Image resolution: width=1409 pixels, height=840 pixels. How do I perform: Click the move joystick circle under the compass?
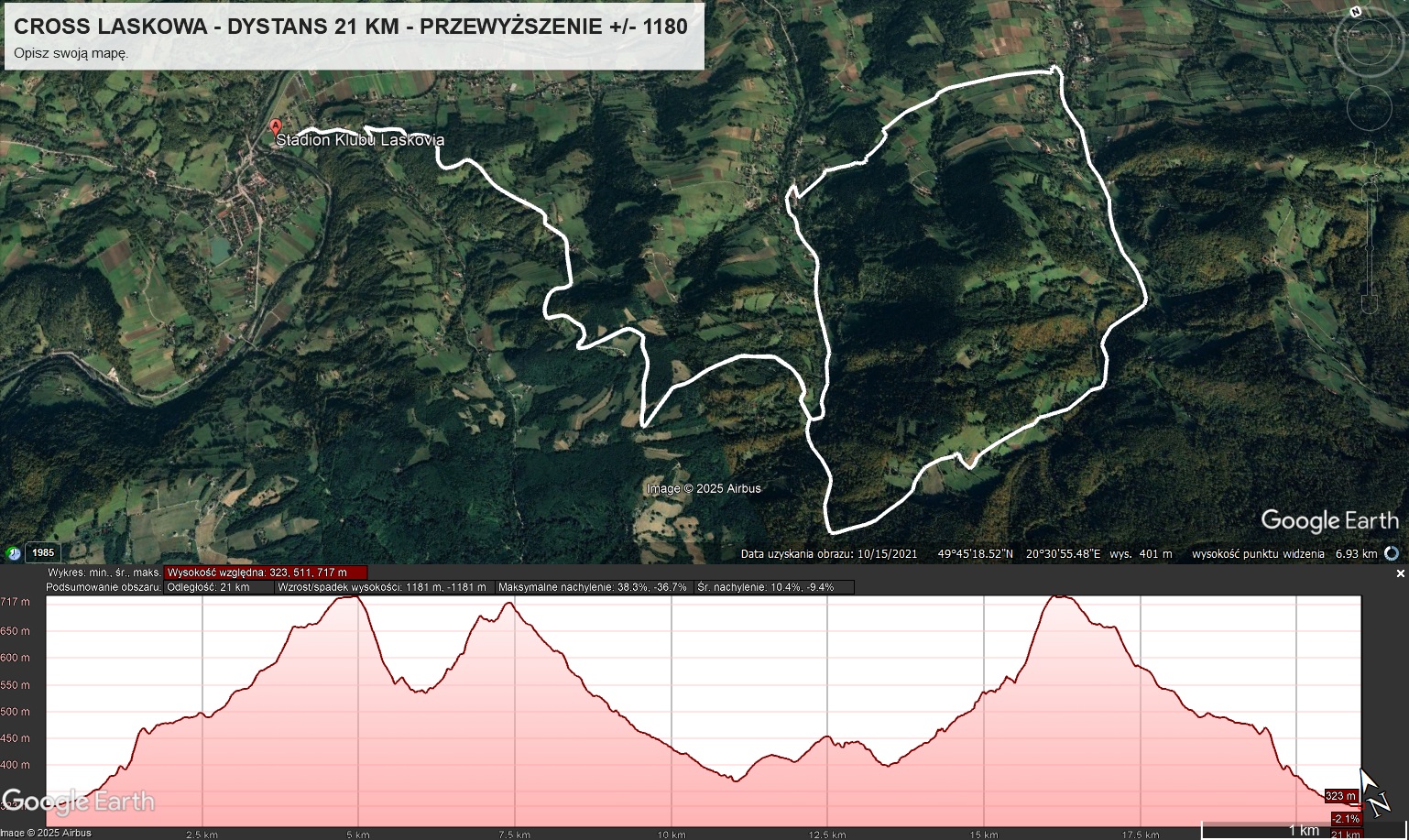pyautogui.click(x=1370, y=108)
